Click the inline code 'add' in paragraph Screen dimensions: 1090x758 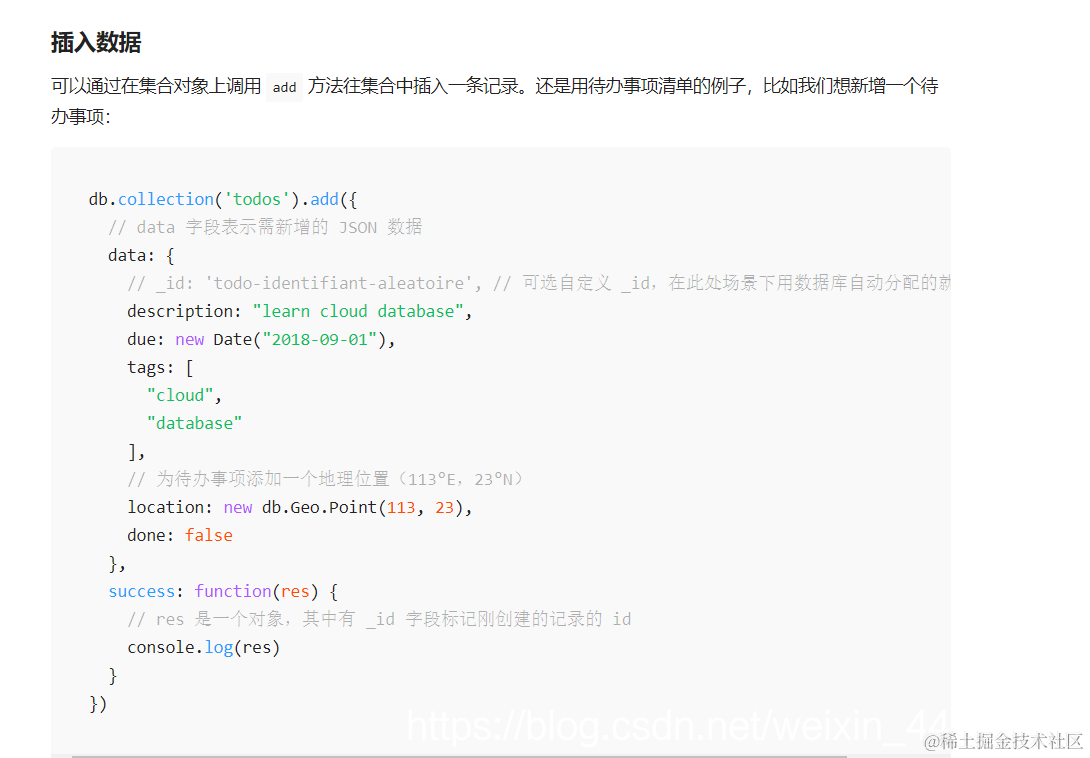click(284, 87)
